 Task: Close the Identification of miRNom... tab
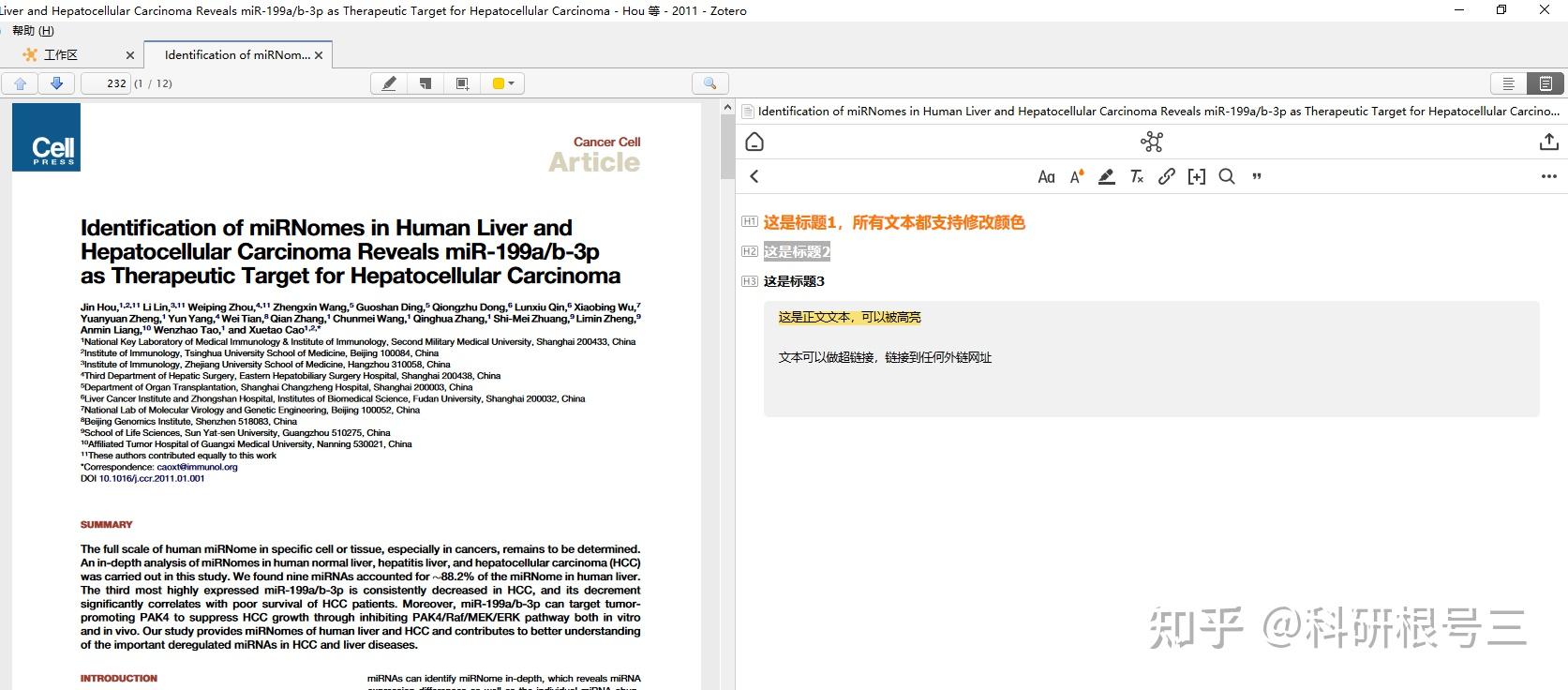319,55
